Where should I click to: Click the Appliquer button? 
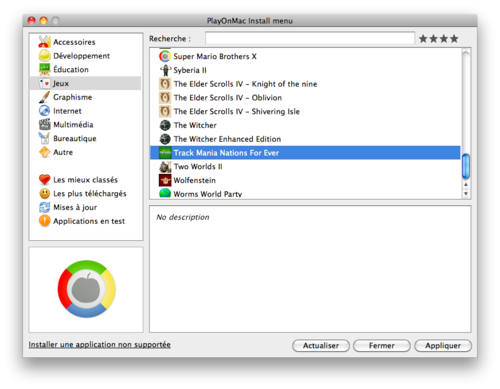(x=443, y=346)
